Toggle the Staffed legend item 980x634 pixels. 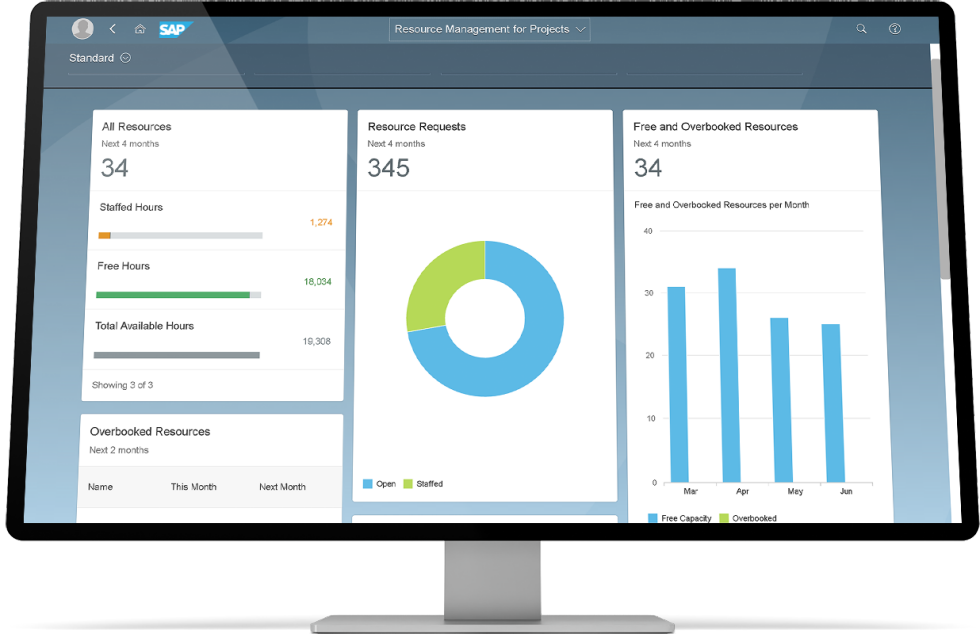[422, 484]
